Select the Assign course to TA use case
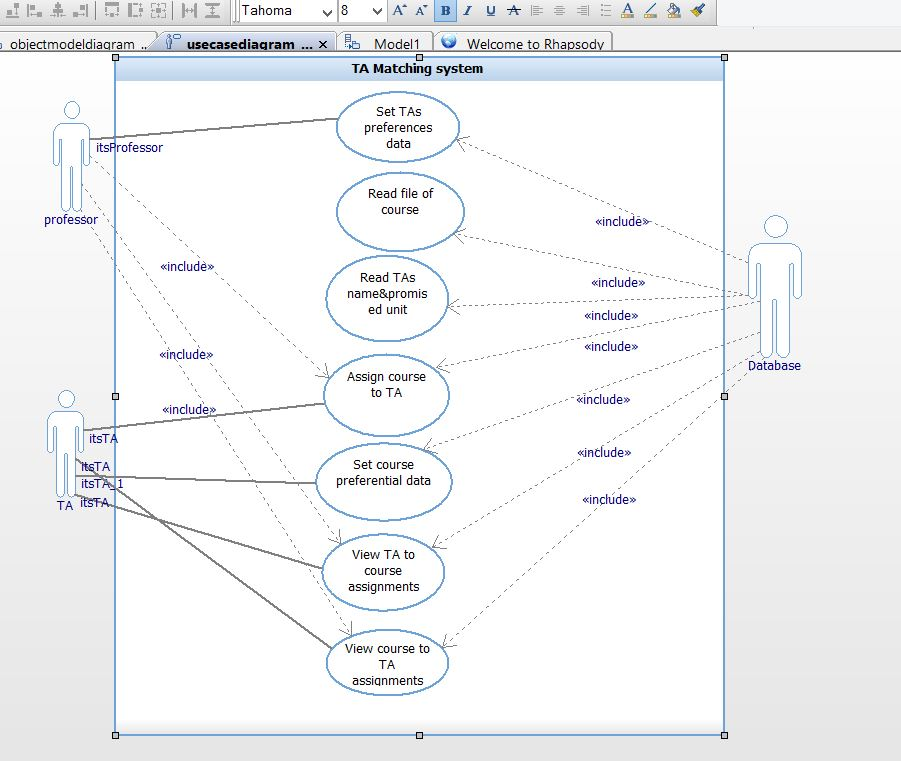This screenshot has height=761, width=901. tap(386, 393)
